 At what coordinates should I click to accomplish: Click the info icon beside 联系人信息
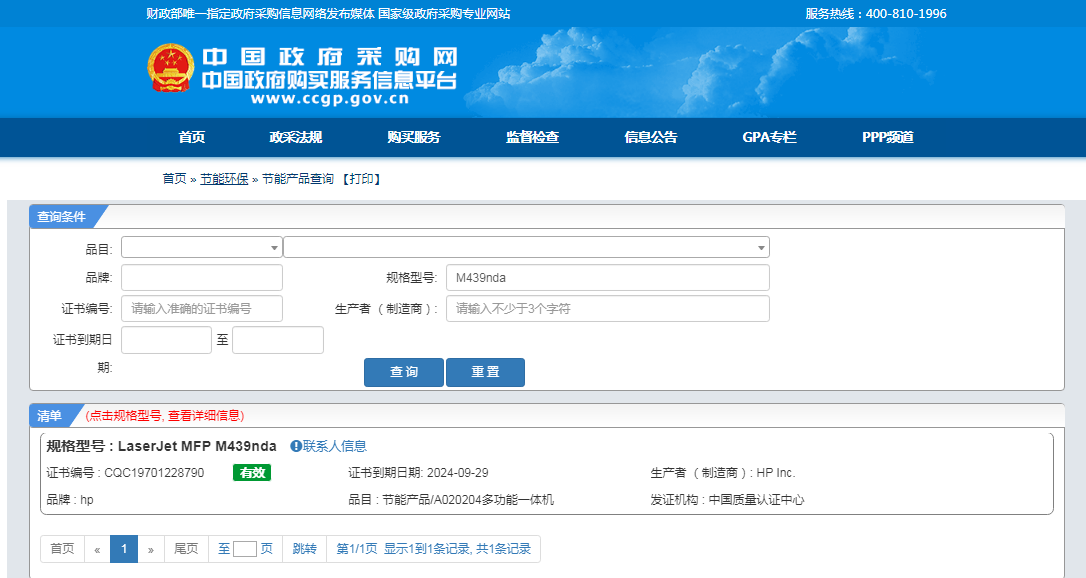click(x=296, y=446)
